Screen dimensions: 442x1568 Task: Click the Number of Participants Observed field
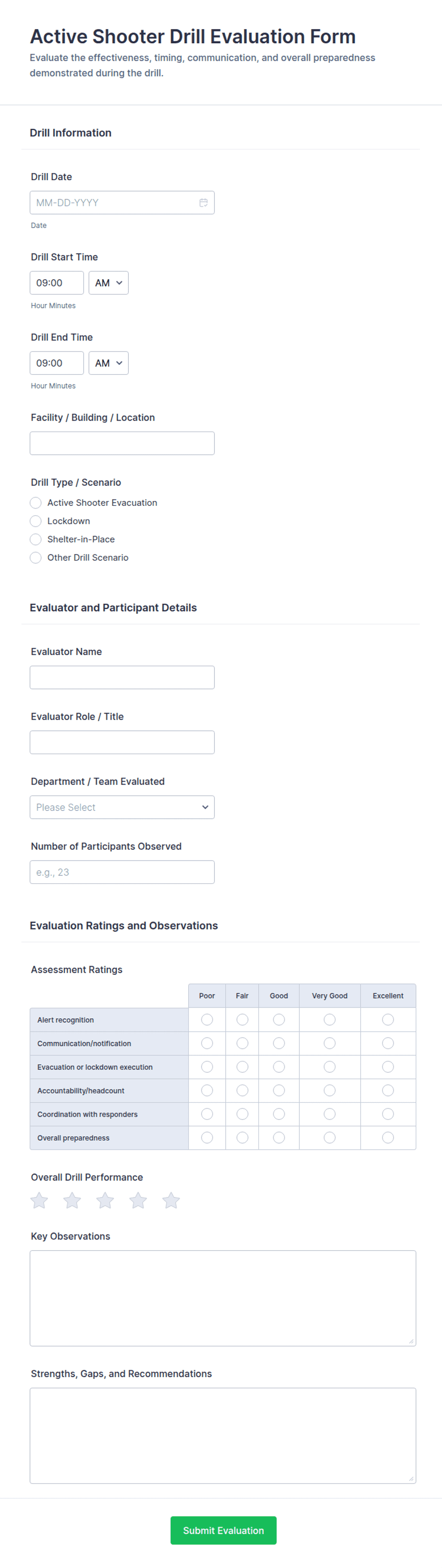coord(122,872)
